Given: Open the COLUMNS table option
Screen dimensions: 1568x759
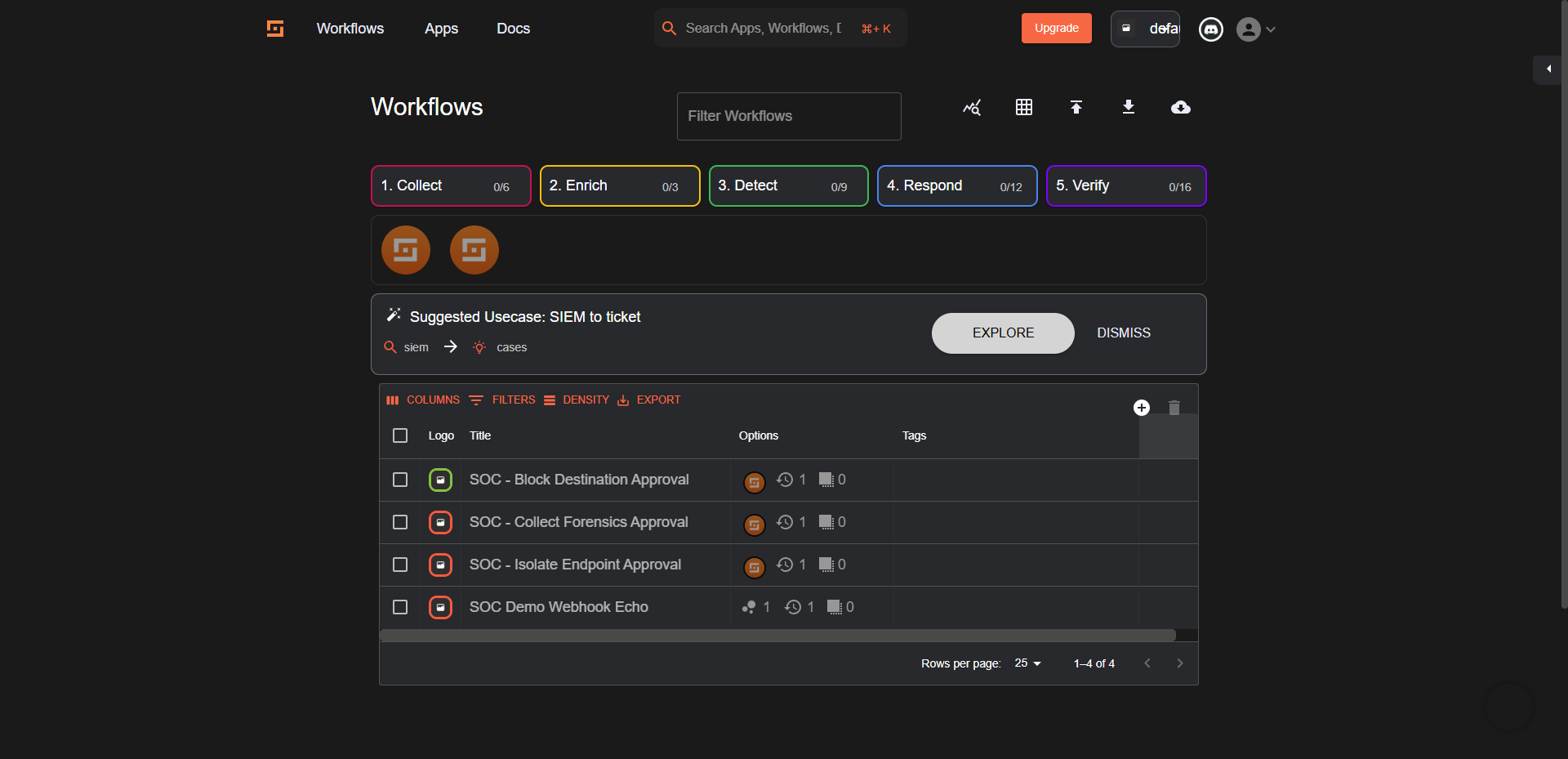Looking at the screenshot, I should [x=423, y=400].
